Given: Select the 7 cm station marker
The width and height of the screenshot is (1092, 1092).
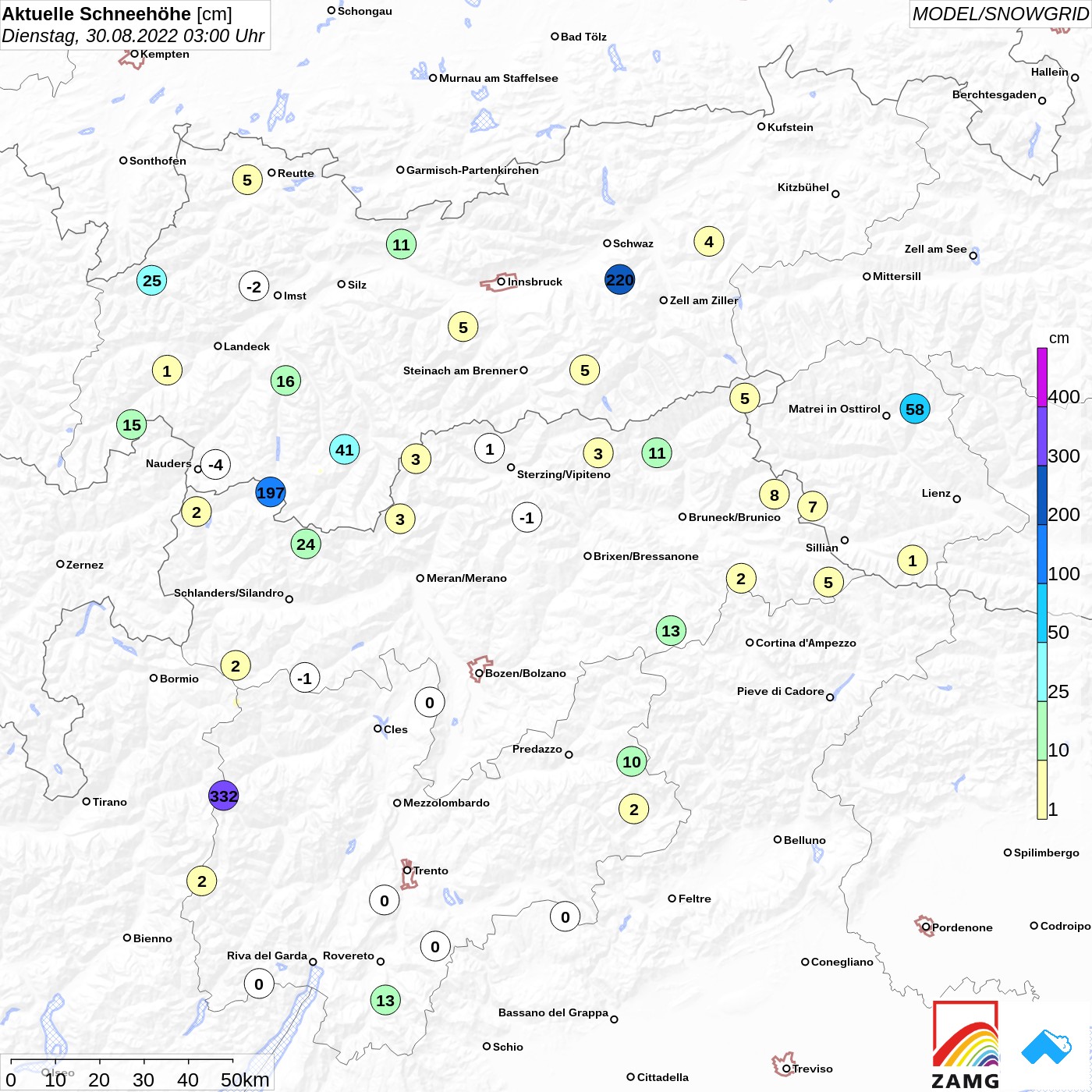Looking at the screenshot, I should tap(813, 507).
